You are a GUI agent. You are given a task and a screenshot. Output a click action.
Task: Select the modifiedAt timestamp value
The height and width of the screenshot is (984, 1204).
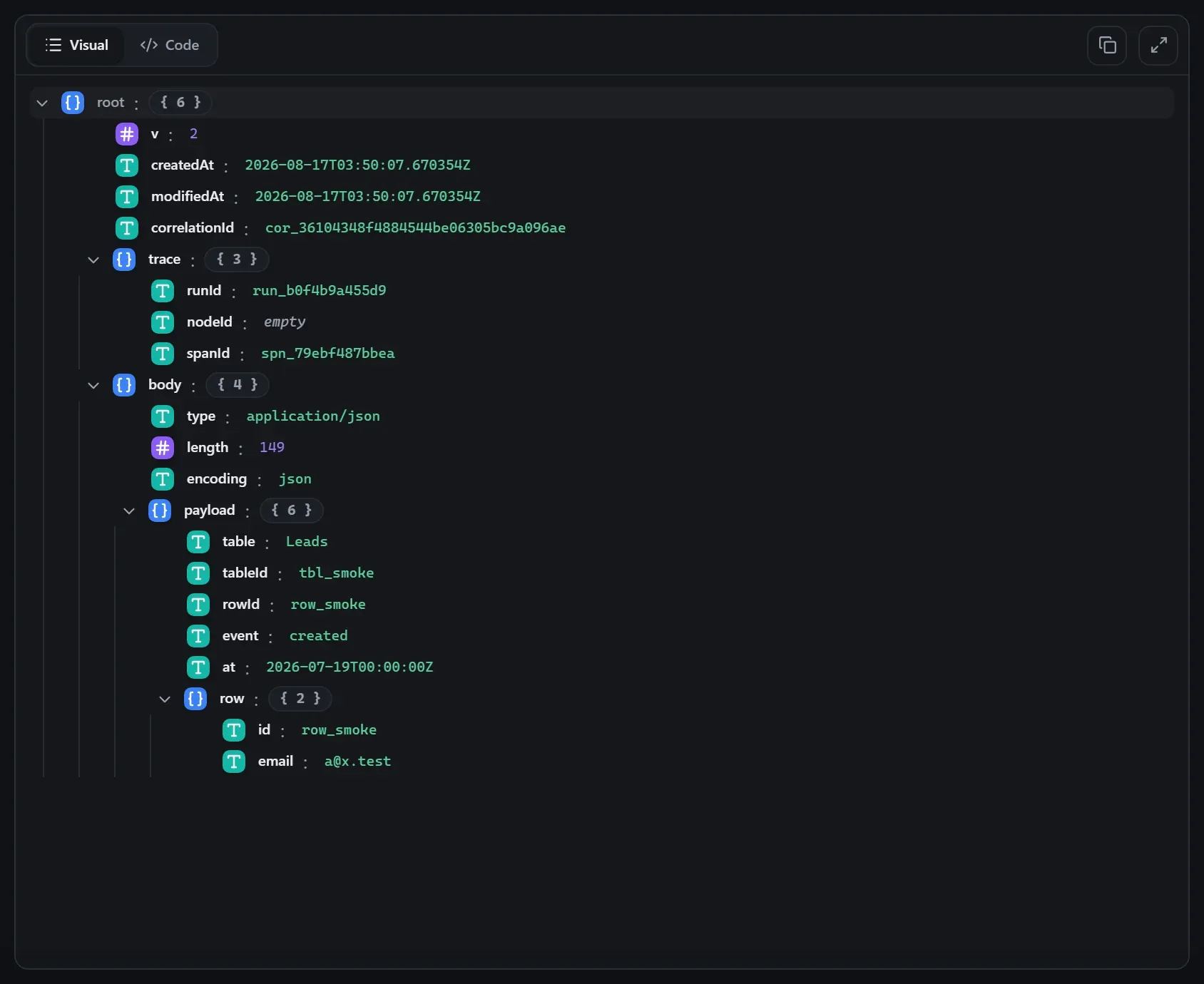click(368, 197)
